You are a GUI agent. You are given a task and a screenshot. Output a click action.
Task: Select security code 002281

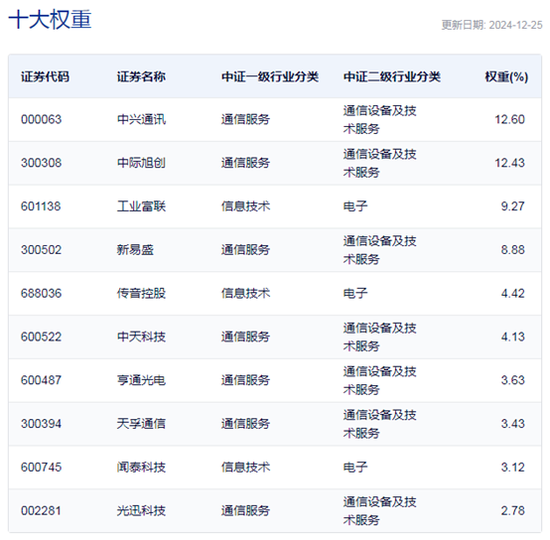(x=41, y=511)
